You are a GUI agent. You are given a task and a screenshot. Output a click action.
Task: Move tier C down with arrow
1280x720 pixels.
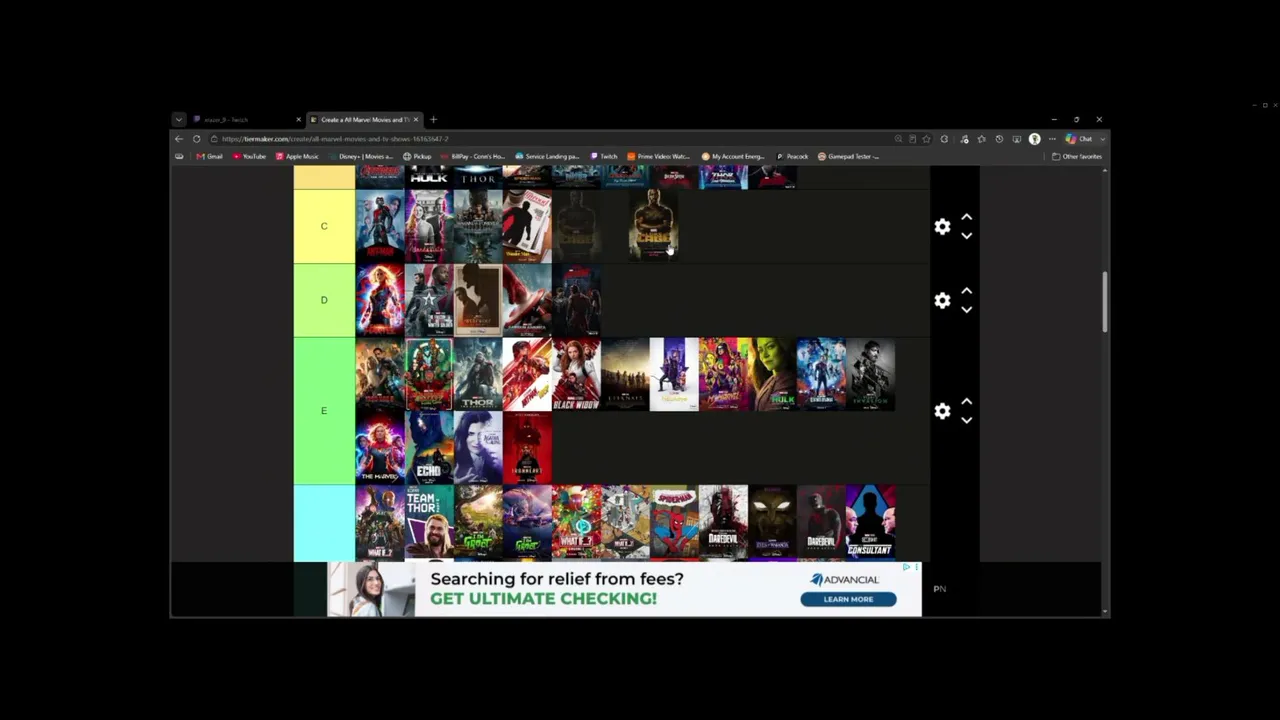click(966, 236)
